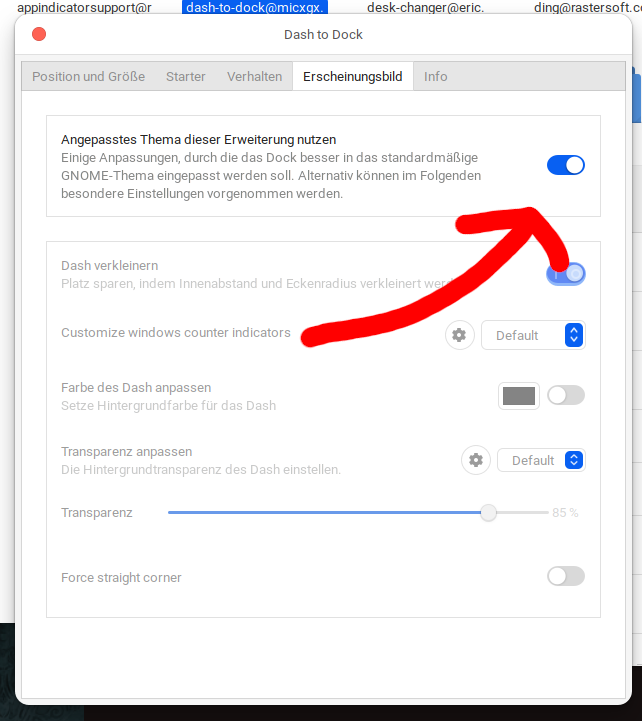
Task: Switch to the Starter tab
Action: tap(186, 76)
